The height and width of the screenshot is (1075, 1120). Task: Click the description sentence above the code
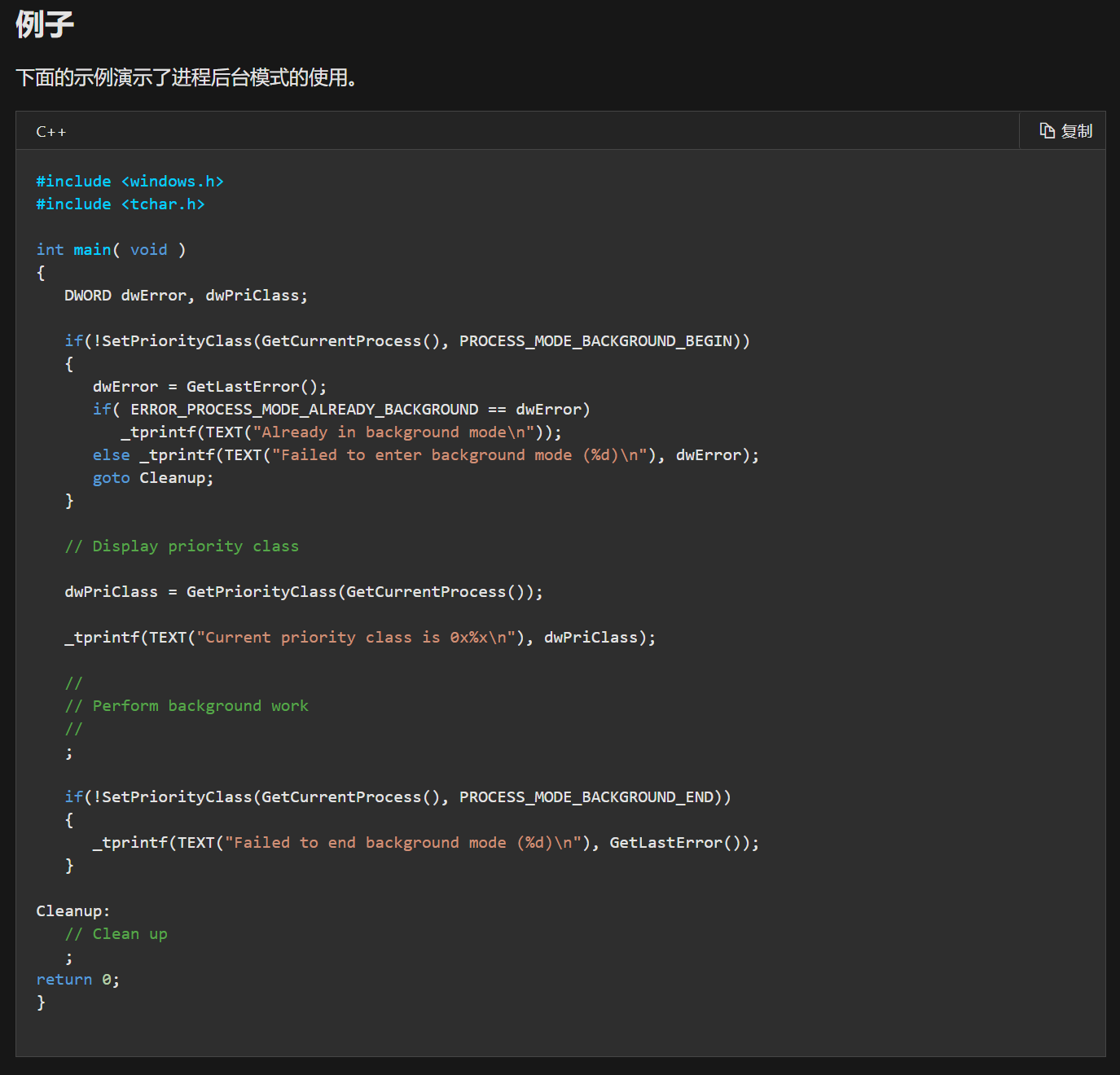click(x=187, y=77)
